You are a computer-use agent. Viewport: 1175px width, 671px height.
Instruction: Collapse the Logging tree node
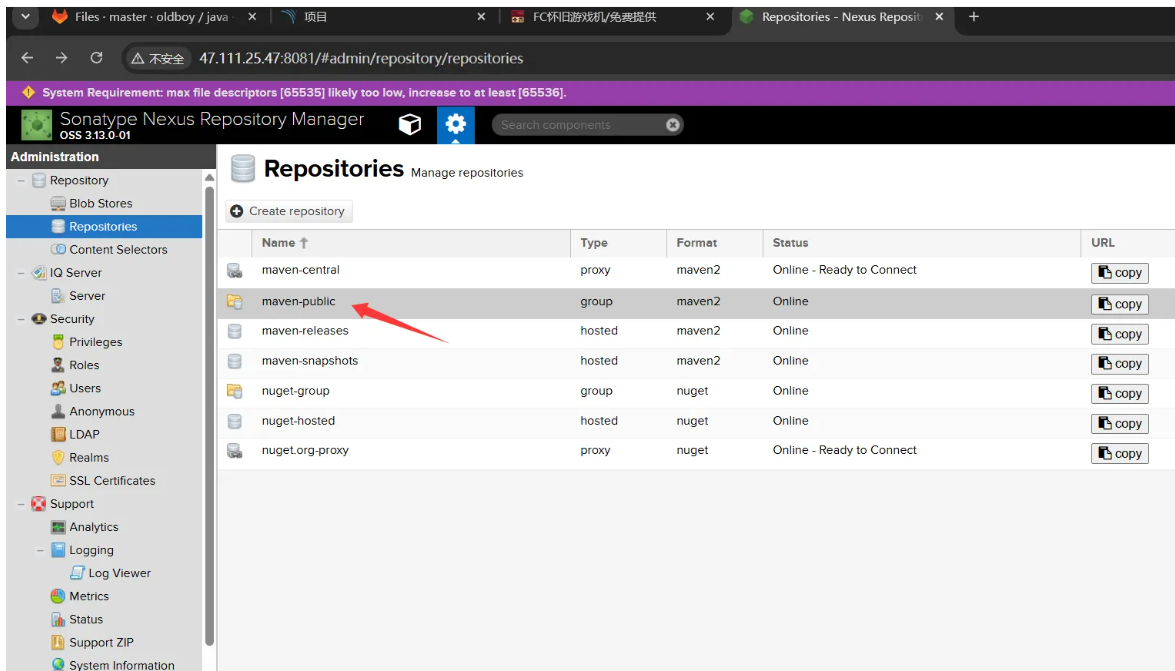tap(40, 550)
